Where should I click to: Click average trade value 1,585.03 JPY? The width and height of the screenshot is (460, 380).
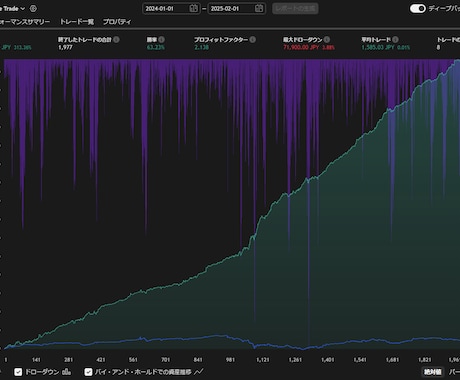(378, 47)
